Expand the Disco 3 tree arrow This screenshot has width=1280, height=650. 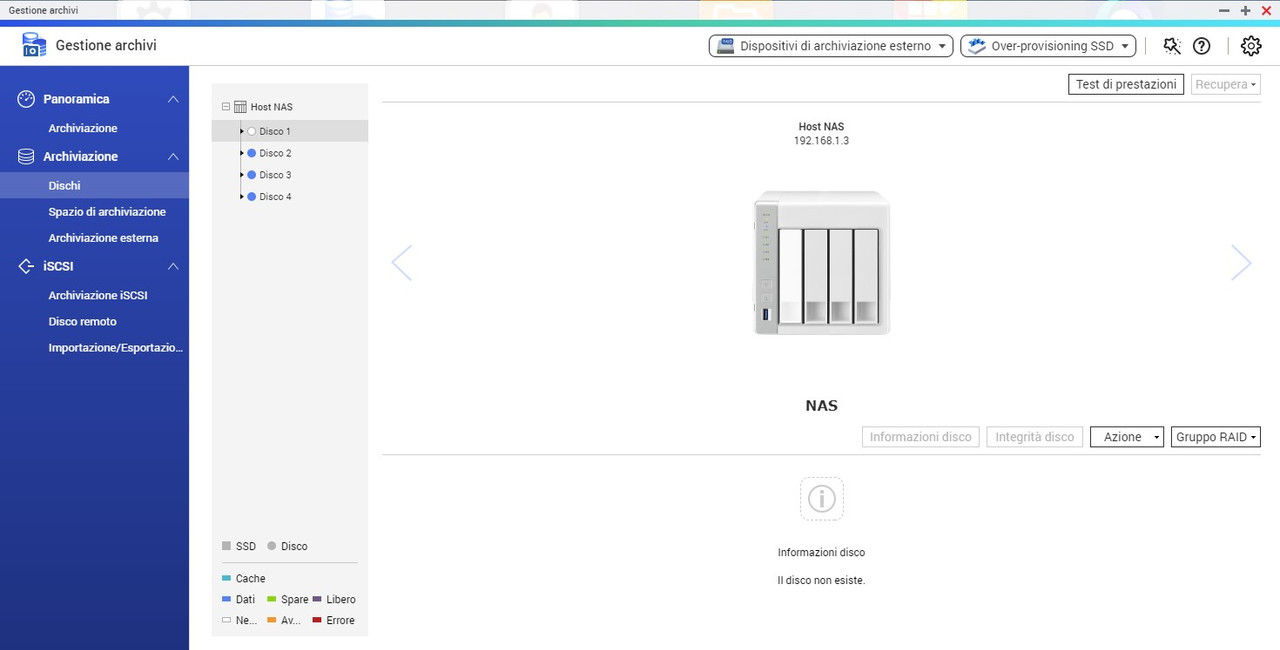coord(242,175)
